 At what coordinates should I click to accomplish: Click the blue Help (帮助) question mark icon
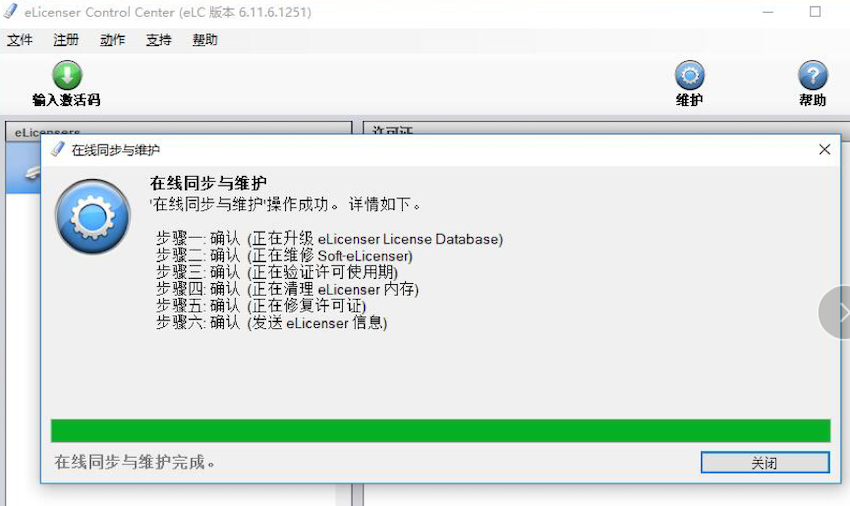(x=812, y=76)
